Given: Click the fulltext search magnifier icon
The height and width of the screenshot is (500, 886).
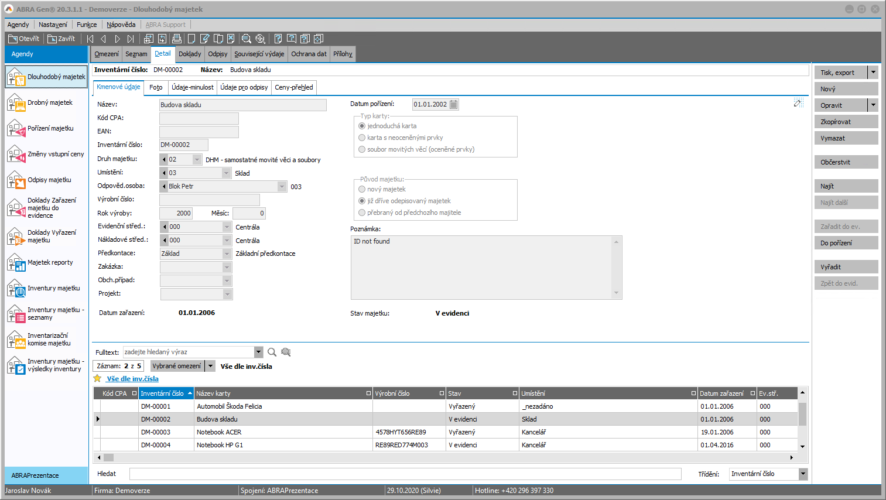Looking at the screenshot, I should 272,352.
